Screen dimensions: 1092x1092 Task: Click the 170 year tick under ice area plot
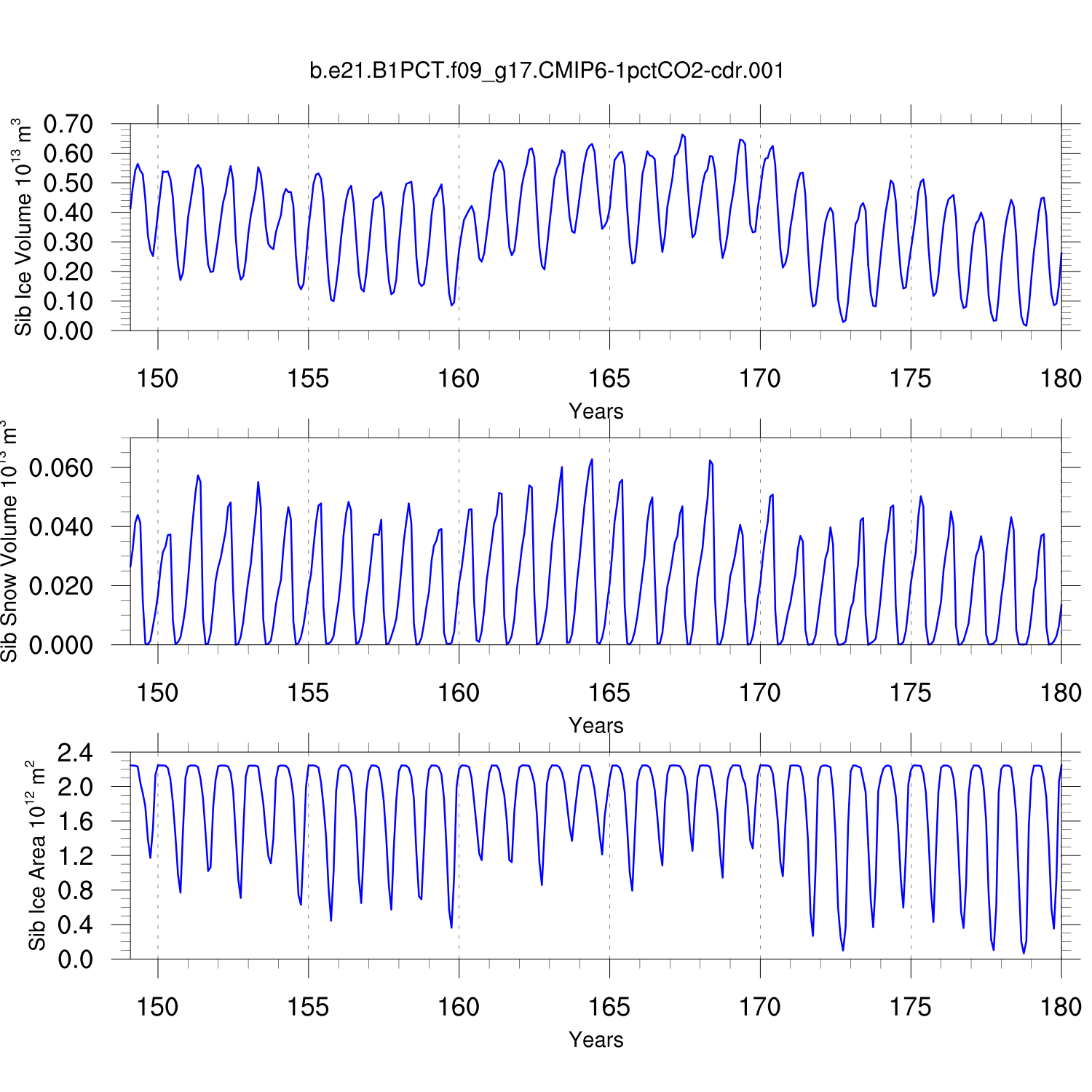pos(759,1008)
